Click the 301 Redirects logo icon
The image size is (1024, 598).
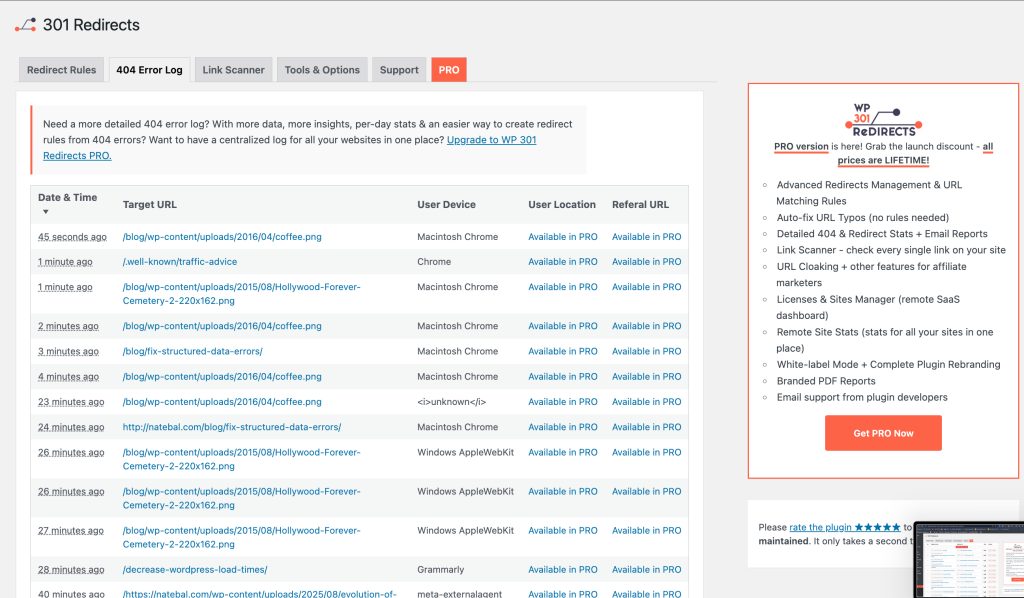[27, 23]
